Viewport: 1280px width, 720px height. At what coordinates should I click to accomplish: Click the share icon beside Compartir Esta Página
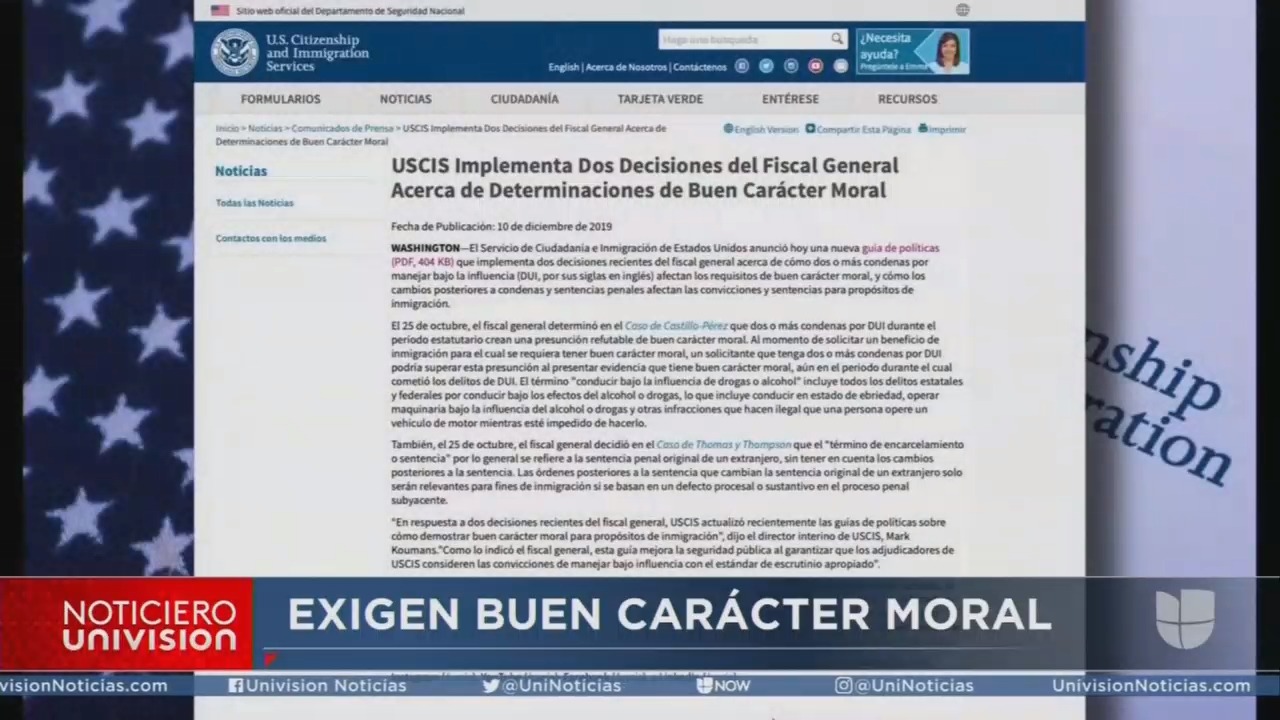[810, 129]
